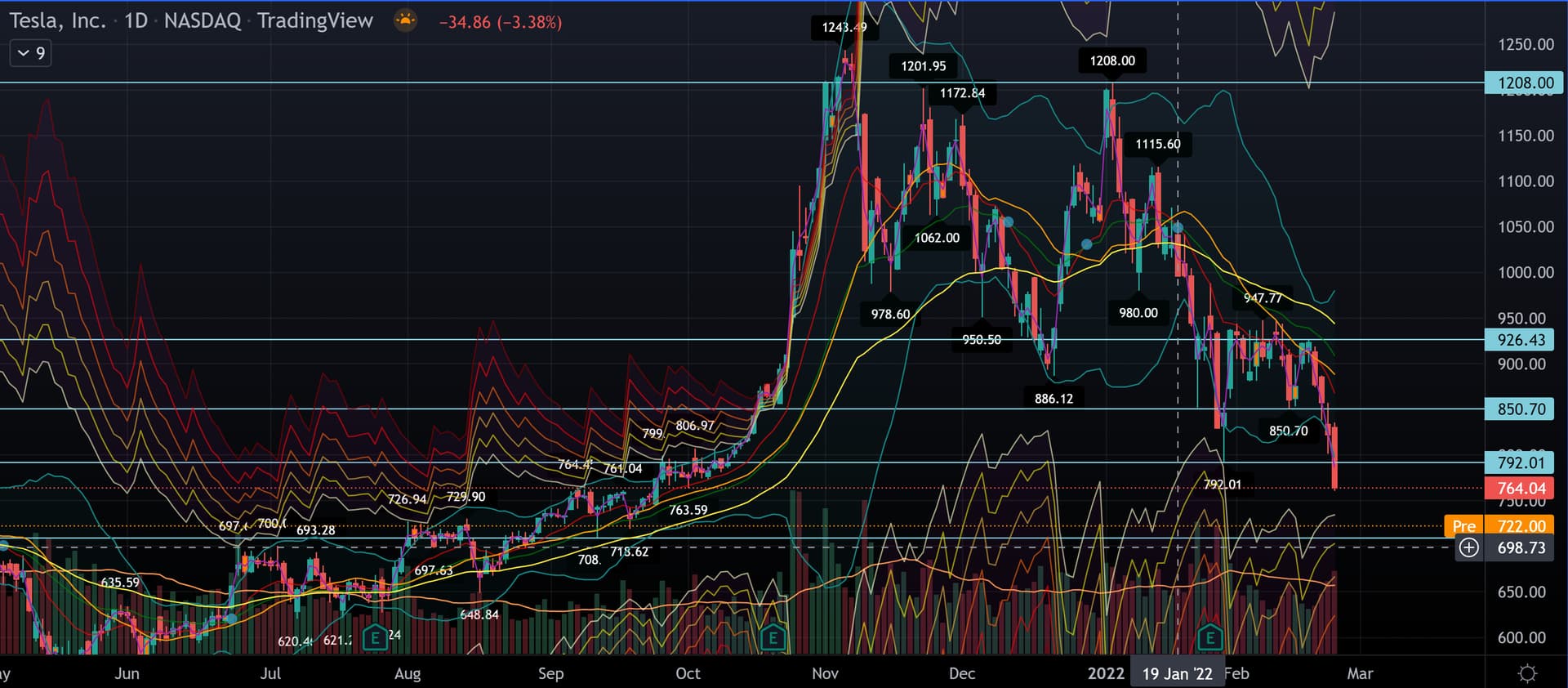Screen dimensions: 1568x688
Task: Click the plus icon beside 698.73
Action: pos(1468,548)
